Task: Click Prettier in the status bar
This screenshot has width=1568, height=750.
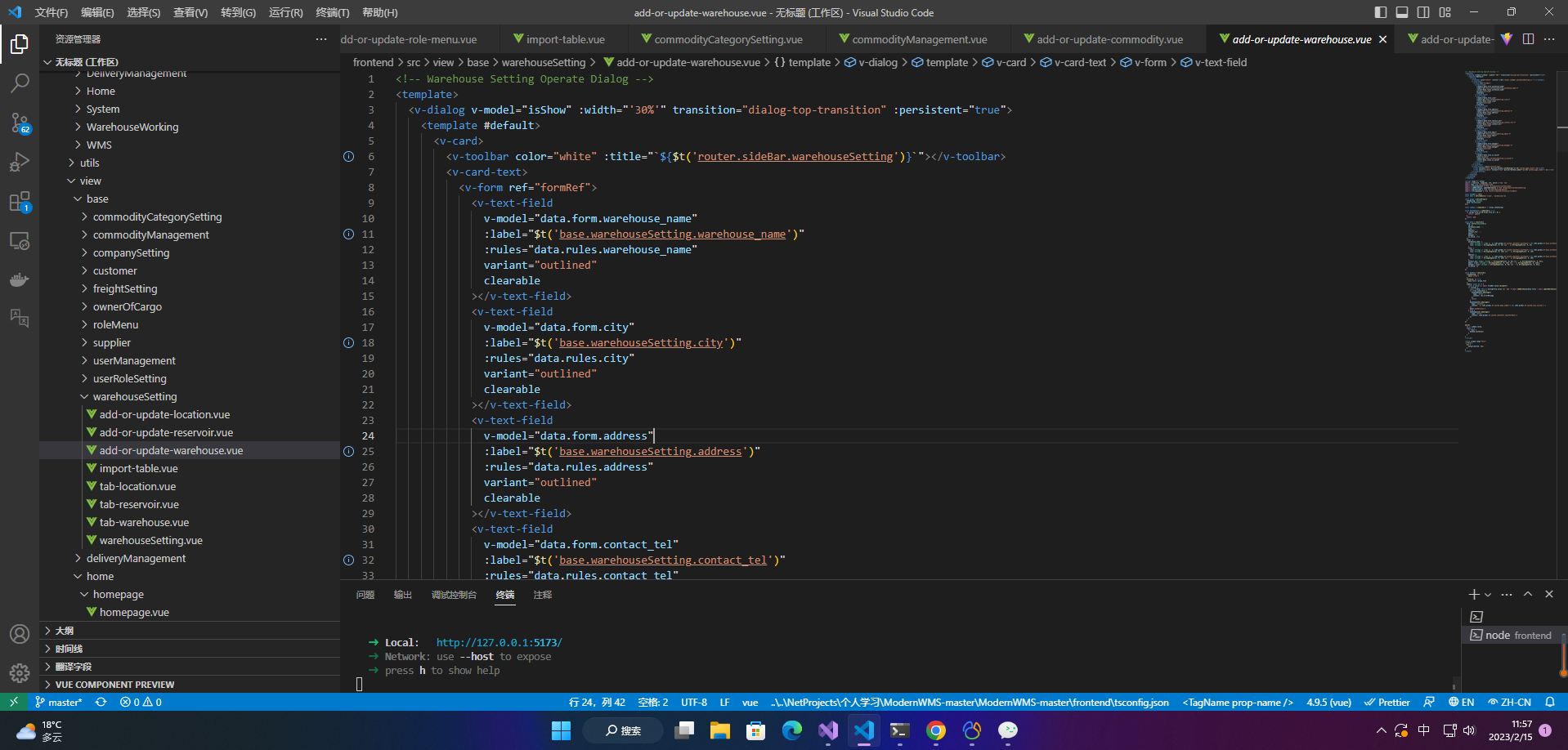Action: pyautogui.click(x=1387, y=702)
